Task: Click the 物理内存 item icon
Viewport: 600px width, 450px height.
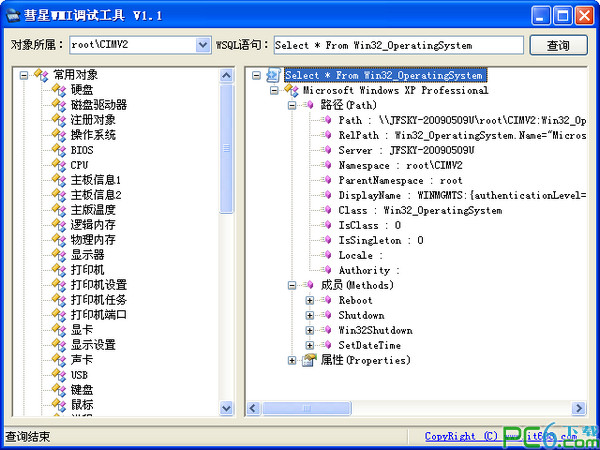Action: point(59,240)
